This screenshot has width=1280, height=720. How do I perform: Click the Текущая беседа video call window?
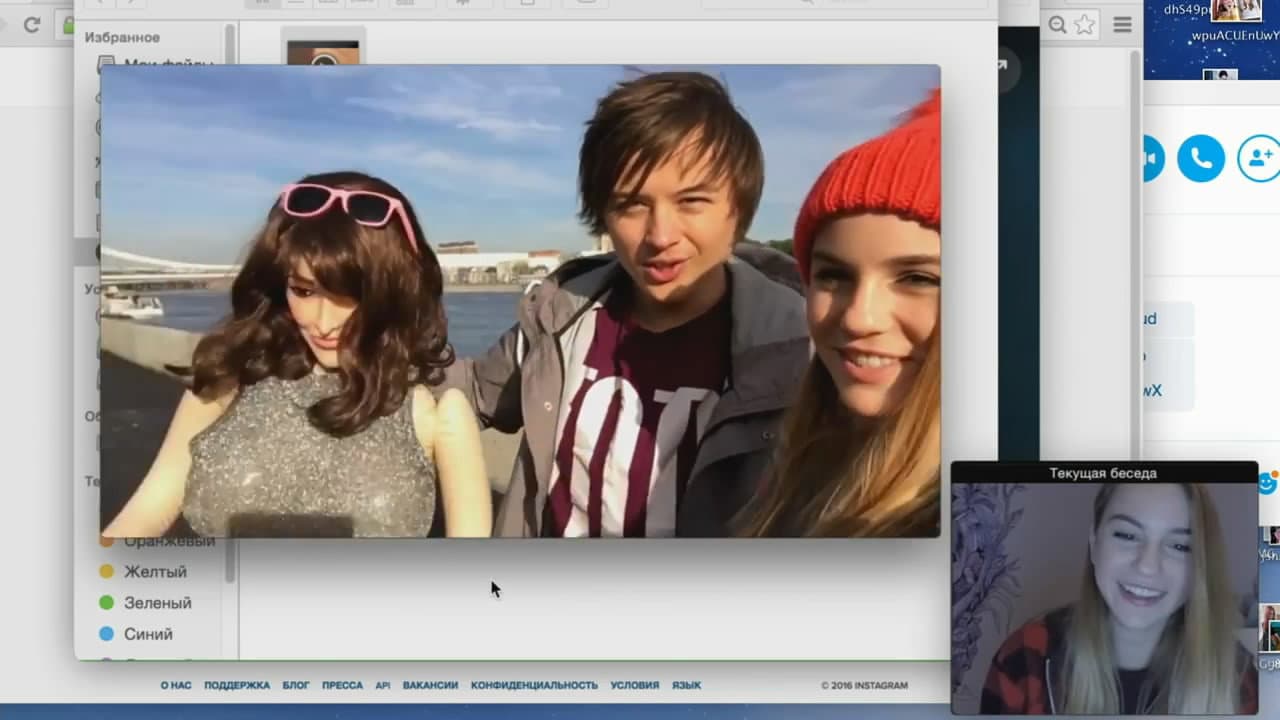[x=1104, y=597]
